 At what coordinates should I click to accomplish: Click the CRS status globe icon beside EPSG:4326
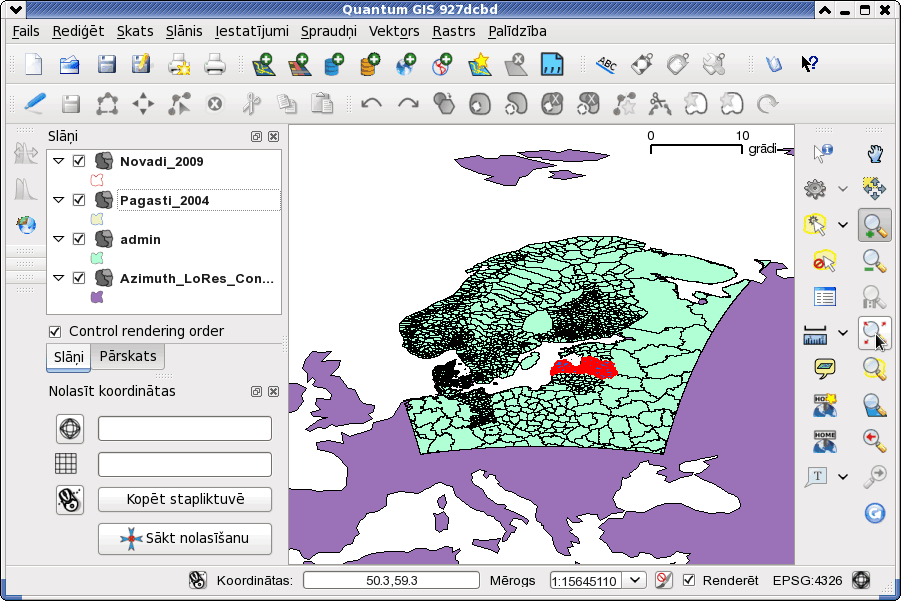861,580
